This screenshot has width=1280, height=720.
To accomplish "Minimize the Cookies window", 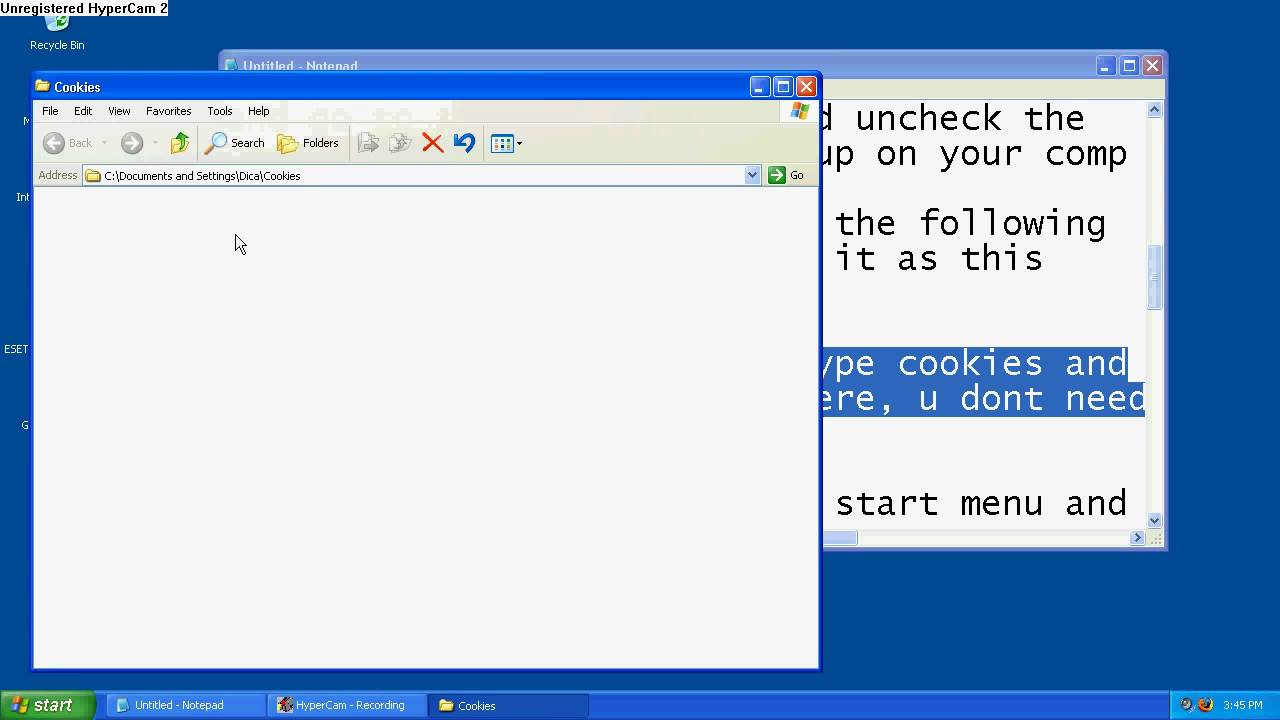I will [760, 87].
